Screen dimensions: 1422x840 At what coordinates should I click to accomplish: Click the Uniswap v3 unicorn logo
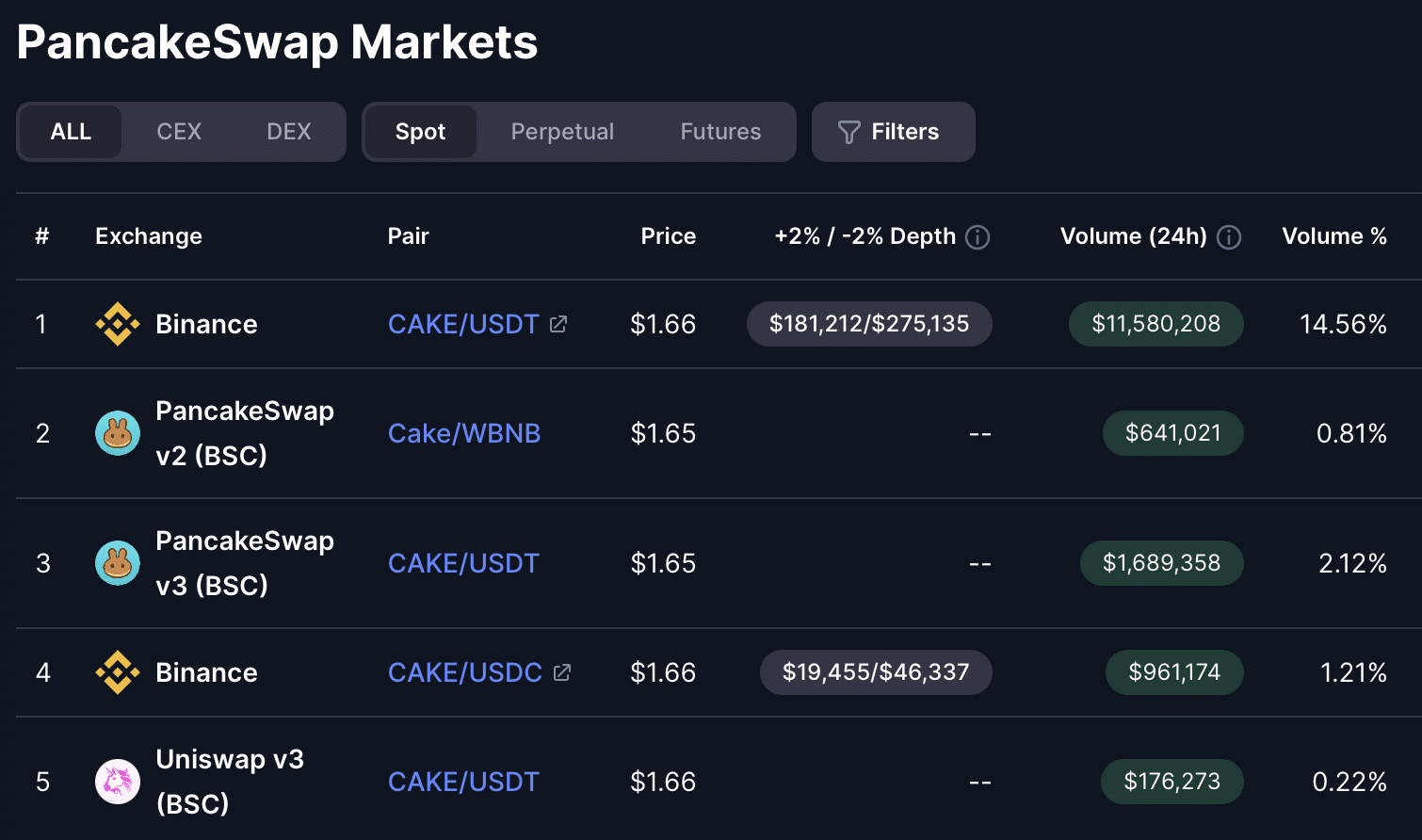118,782
